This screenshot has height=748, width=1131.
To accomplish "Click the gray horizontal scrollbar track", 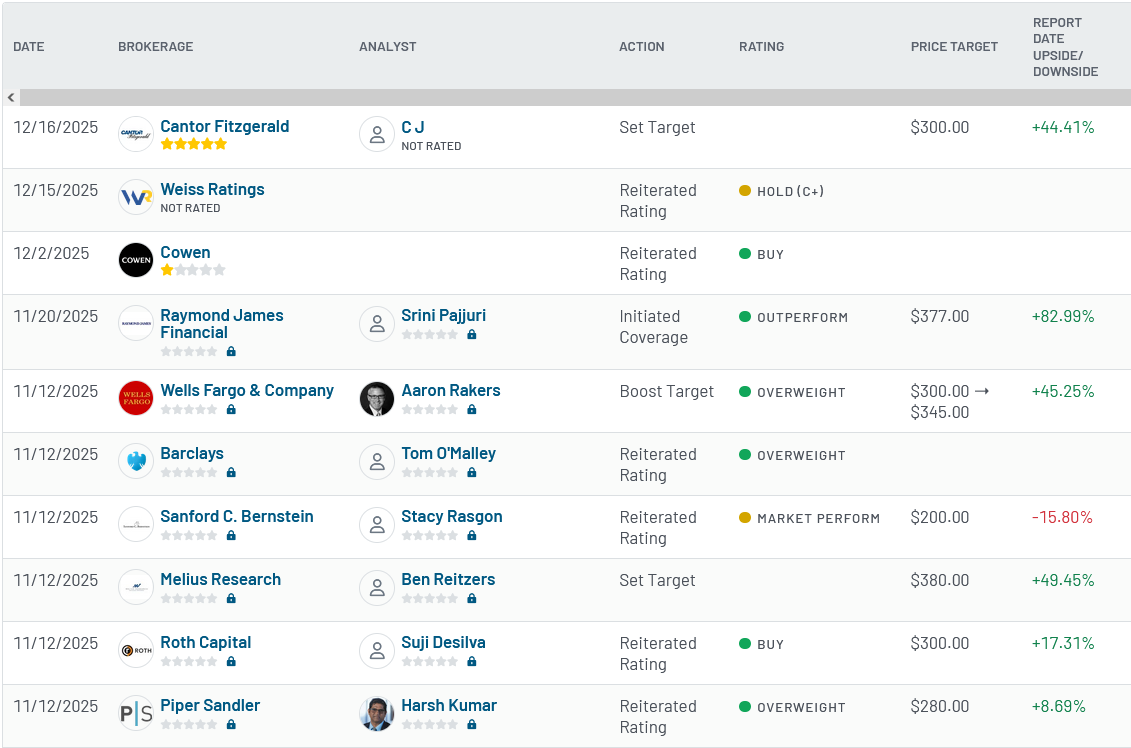I will [x=576, y=97].
